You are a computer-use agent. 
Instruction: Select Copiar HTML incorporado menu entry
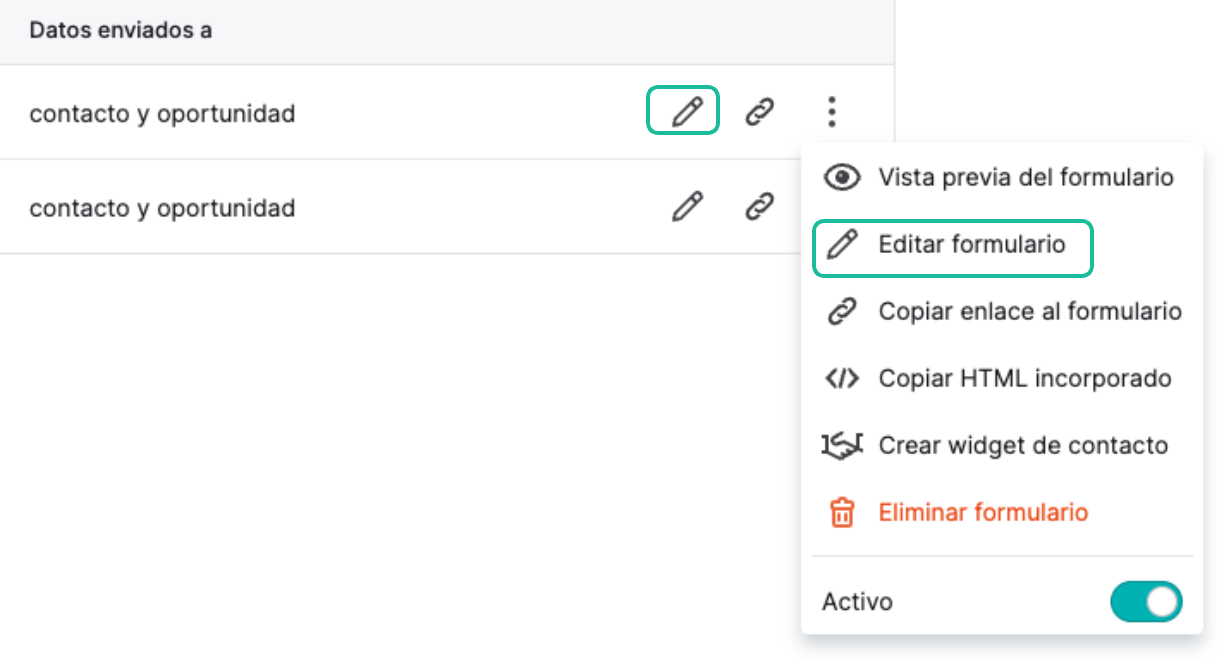coord(1025,379)
